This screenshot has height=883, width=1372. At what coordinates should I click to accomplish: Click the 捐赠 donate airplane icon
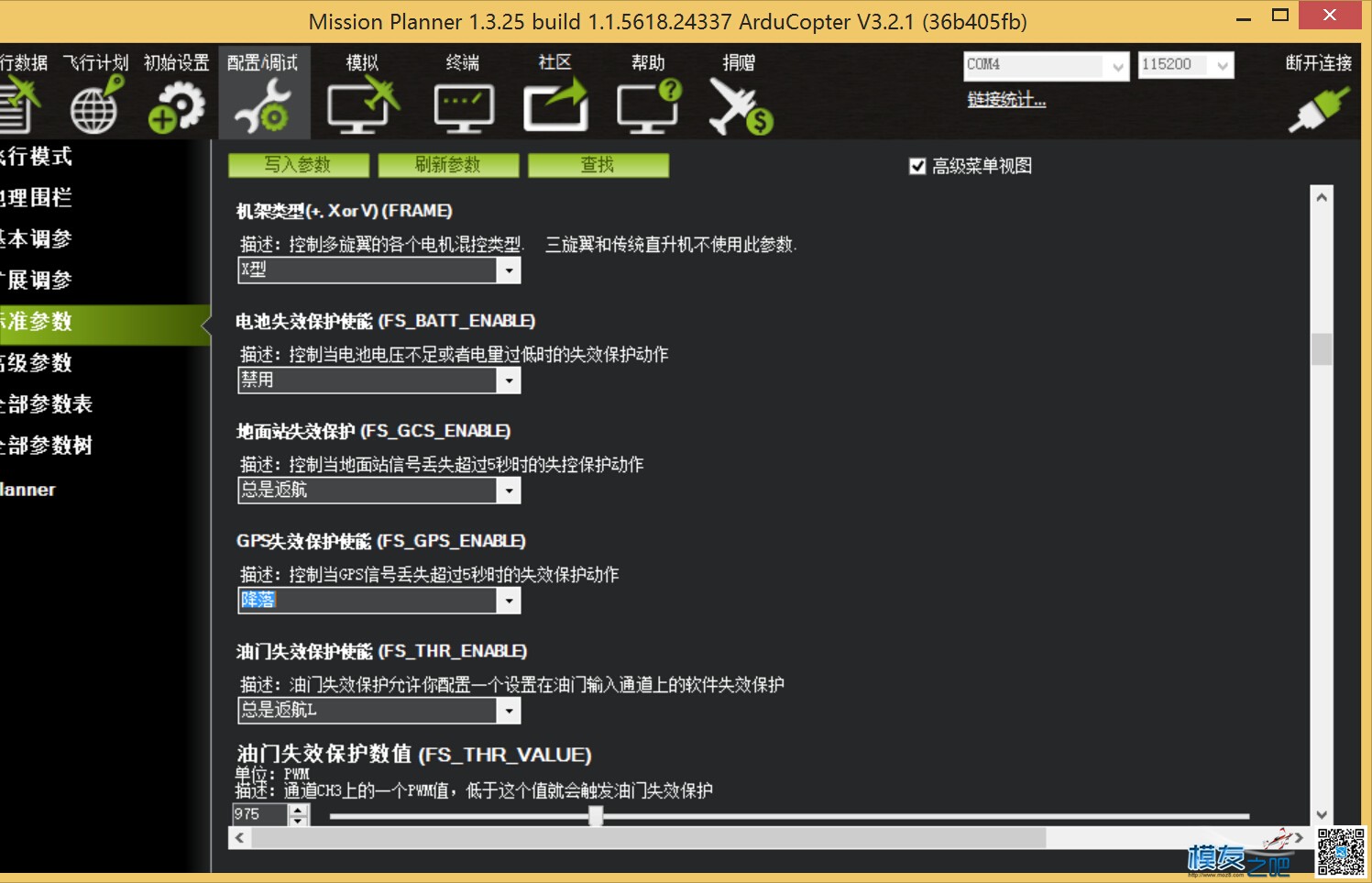tap(741, 106)
